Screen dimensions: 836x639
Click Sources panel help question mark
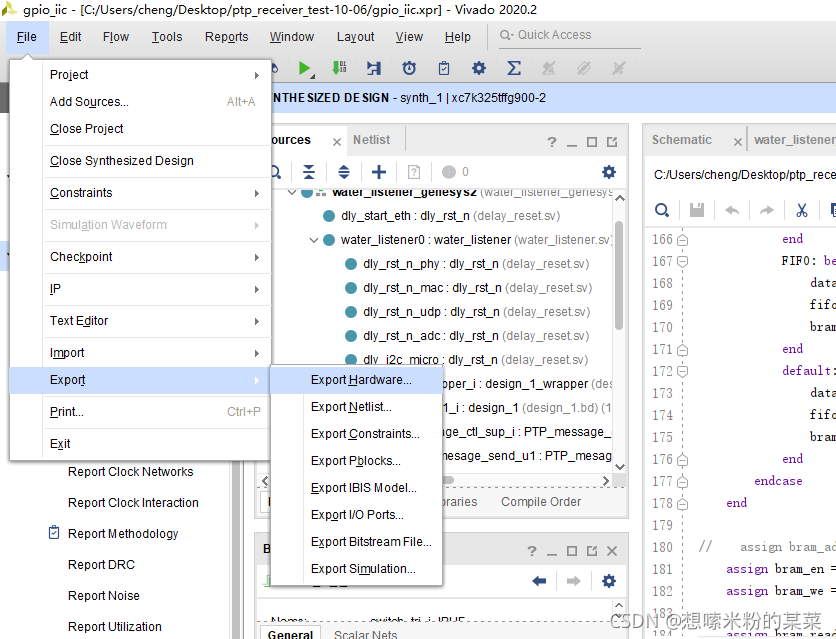click(x=552, y=142)
